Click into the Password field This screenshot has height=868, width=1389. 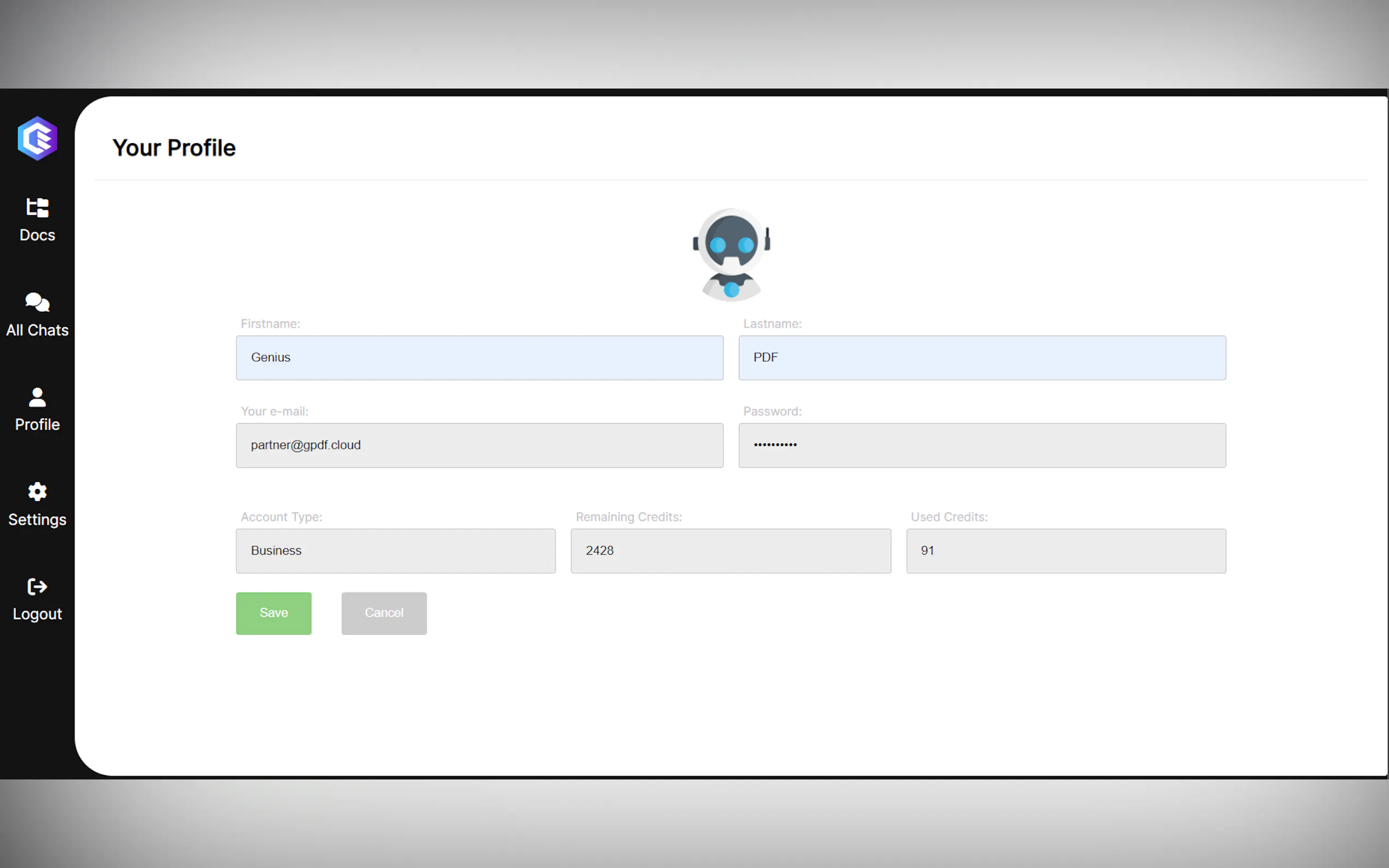[x=982, y=445]
